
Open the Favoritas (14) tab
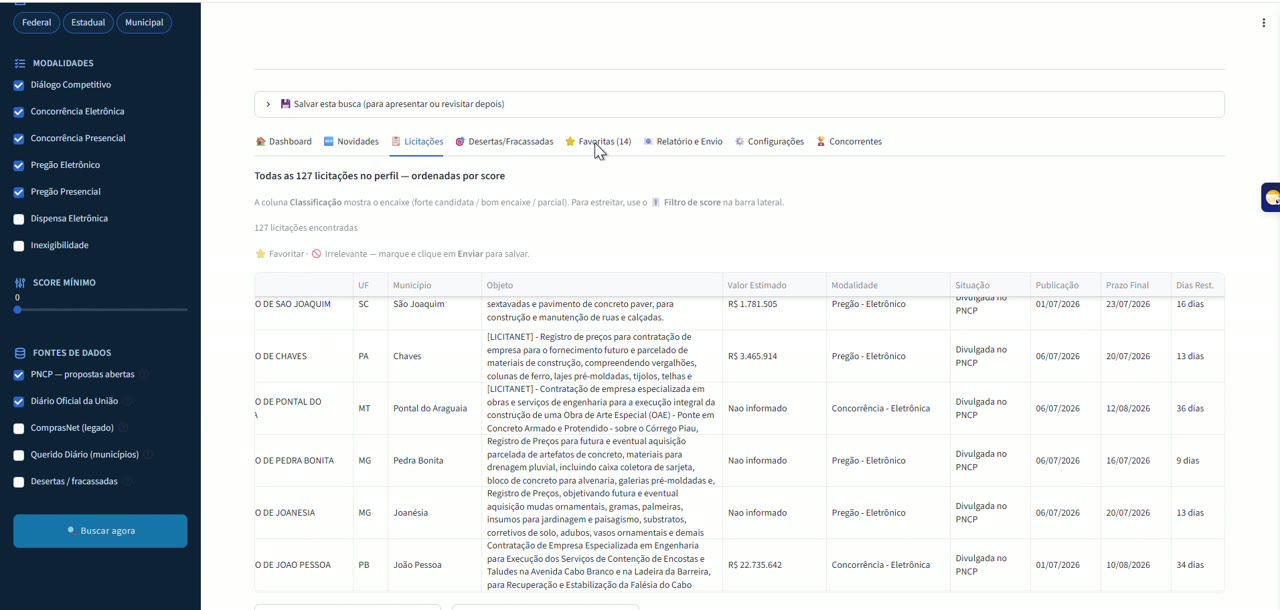pyautogui.click(x=598, y=142)
